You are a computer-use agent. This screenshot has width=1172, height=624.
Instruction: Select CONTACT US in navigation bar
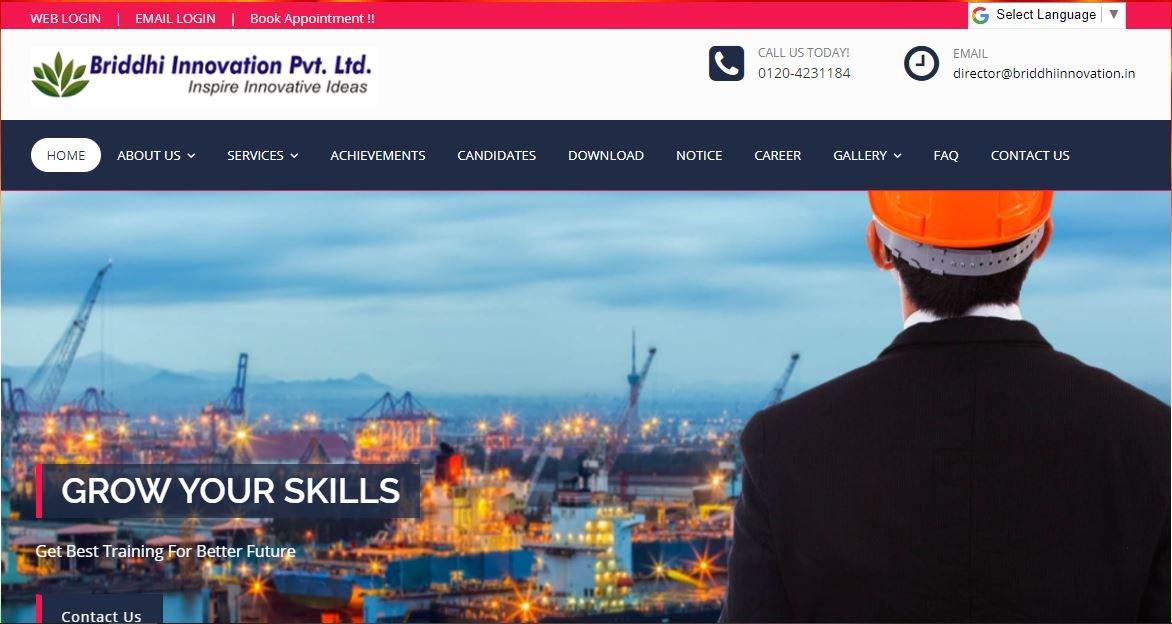1029,155
